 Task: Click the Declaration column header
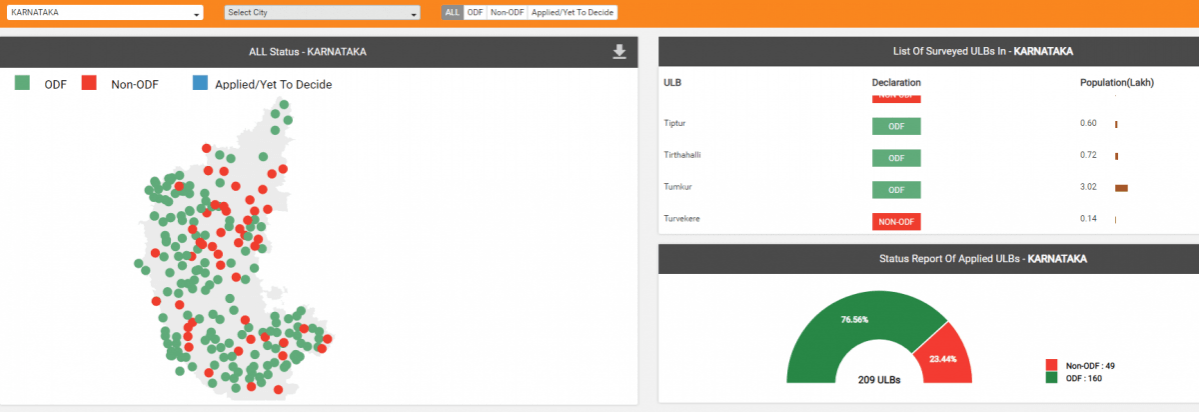coord(896,82)
